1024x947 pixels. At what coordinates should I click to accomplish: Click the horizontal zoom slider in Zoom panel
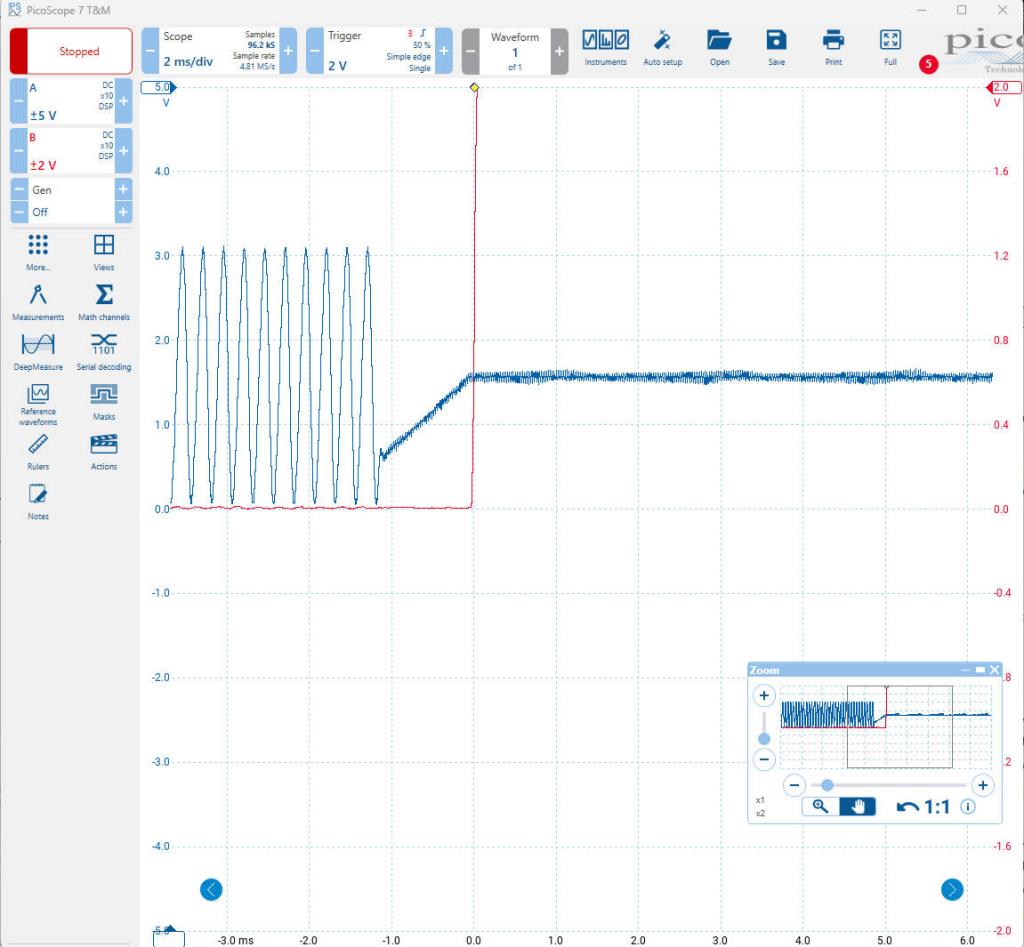point(828,785)
